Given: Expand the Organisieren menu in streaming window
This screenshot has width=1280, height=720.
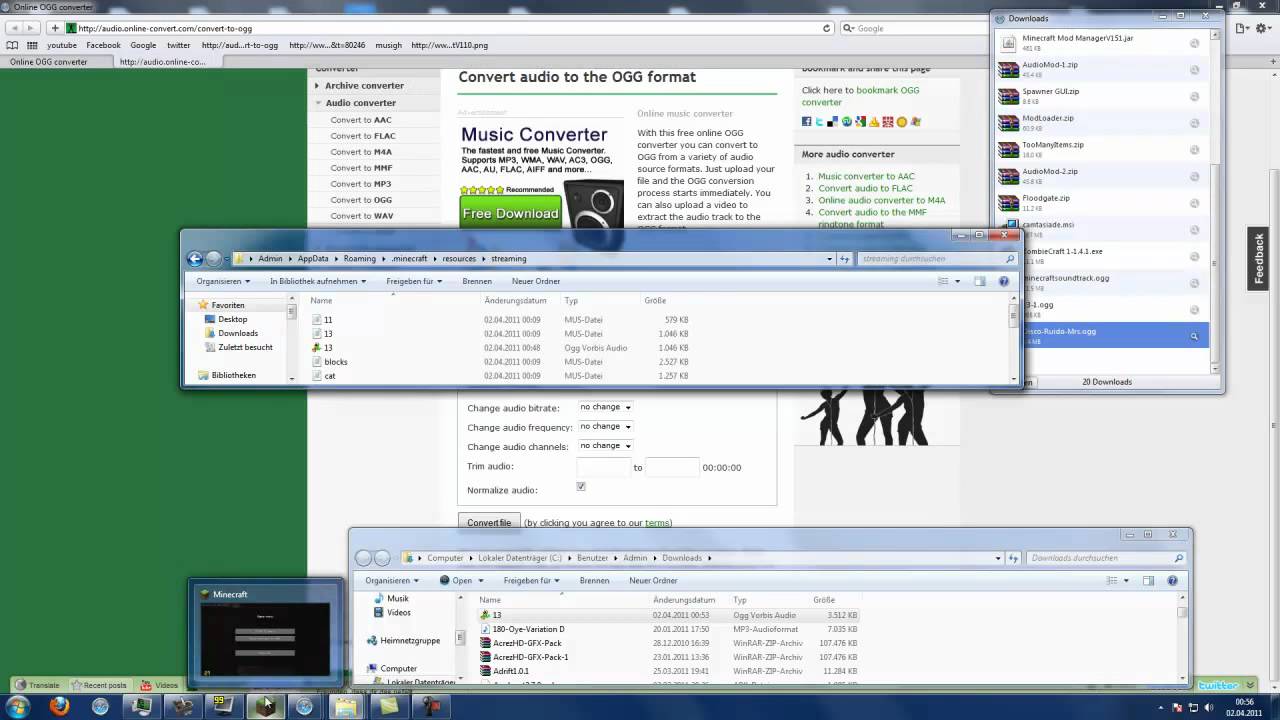Looking at the screenshot, I should coord(223,281).
